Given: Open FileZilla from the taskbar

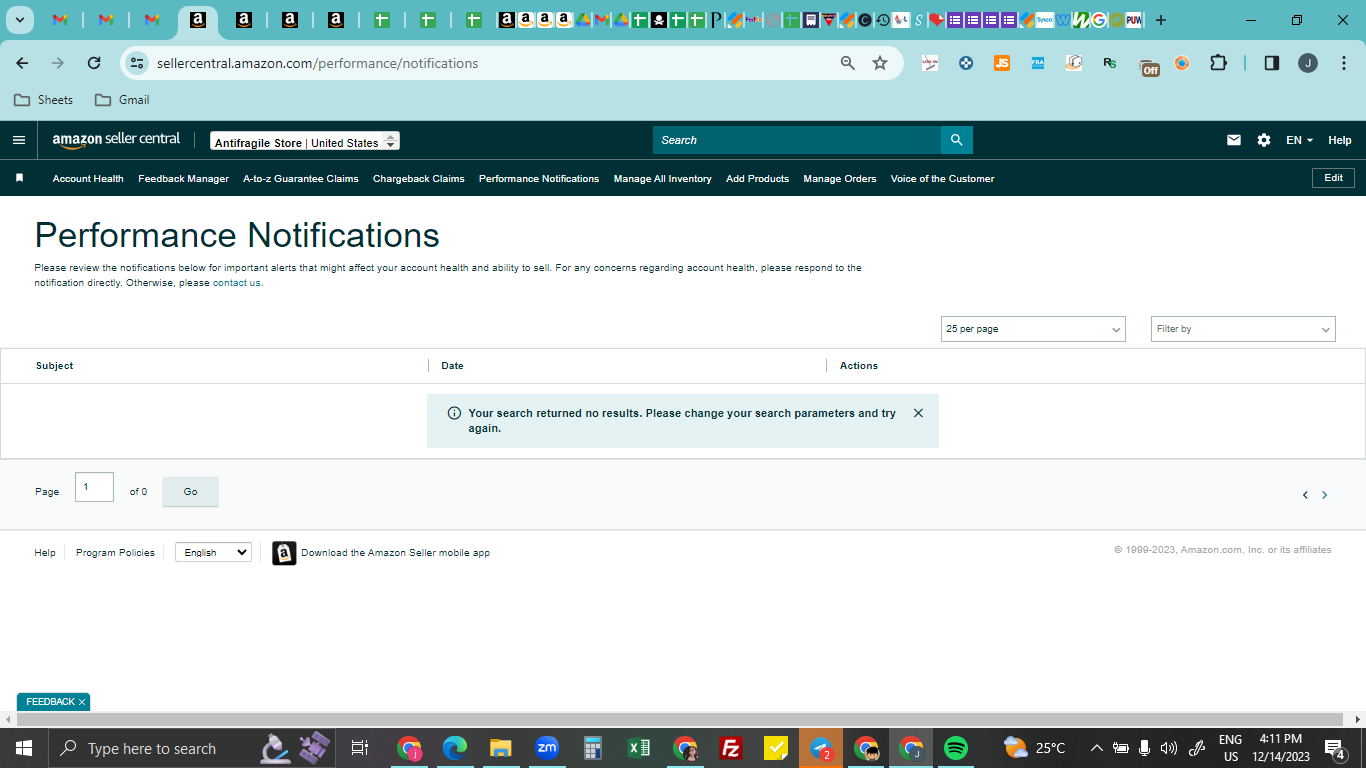Looking at the screenshot, I should pyautogui.click(x=731, y=748).
